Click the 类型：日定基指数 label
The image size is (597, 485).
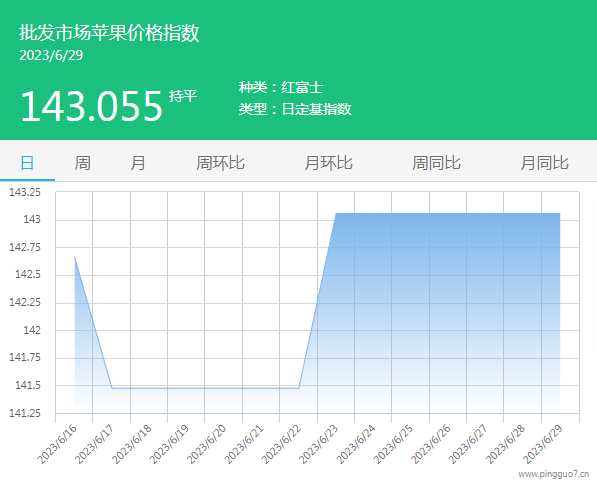(295, 109)
